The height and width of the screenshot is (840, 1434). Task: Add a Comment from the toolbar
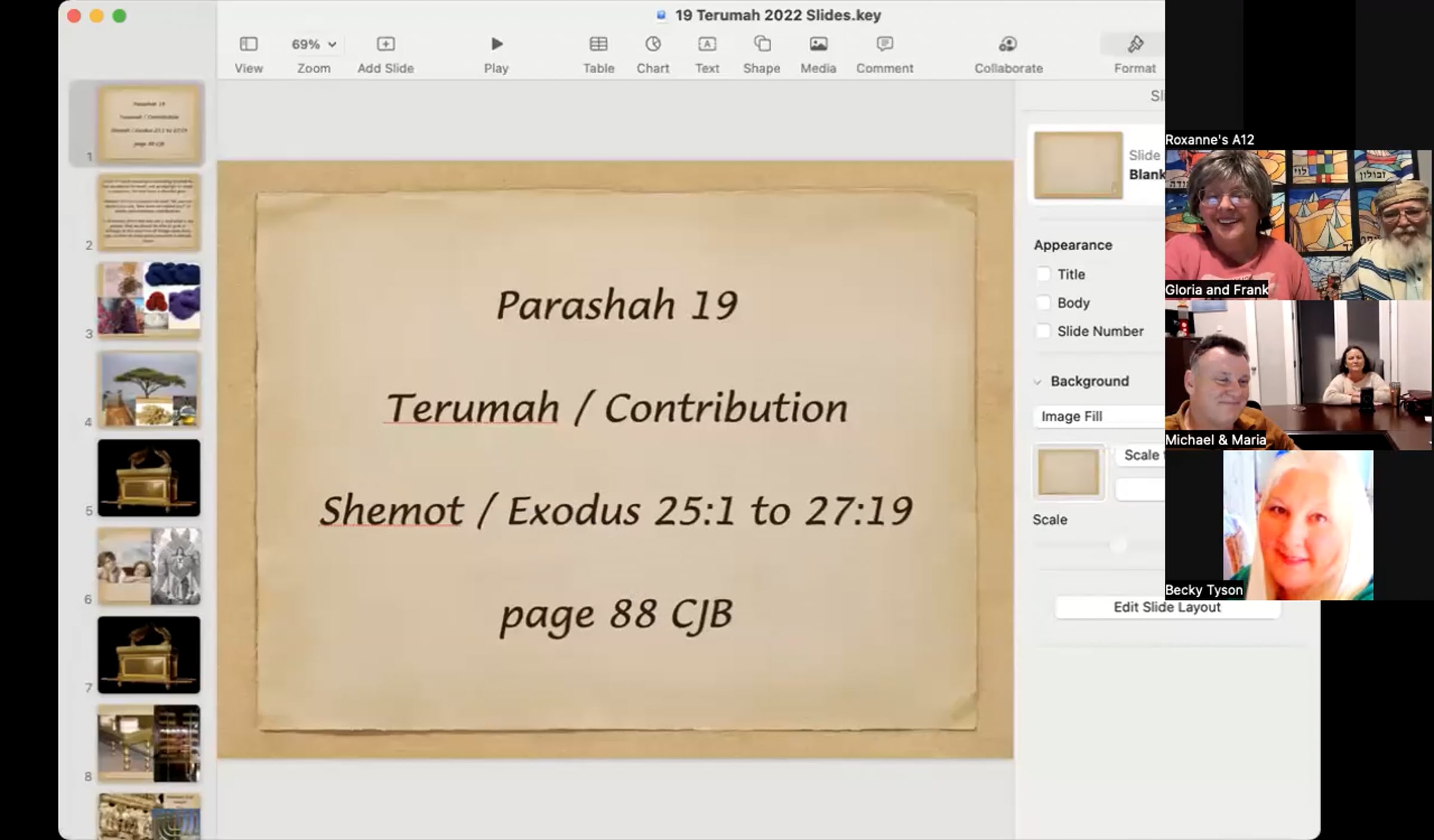[x=884, y=44]
